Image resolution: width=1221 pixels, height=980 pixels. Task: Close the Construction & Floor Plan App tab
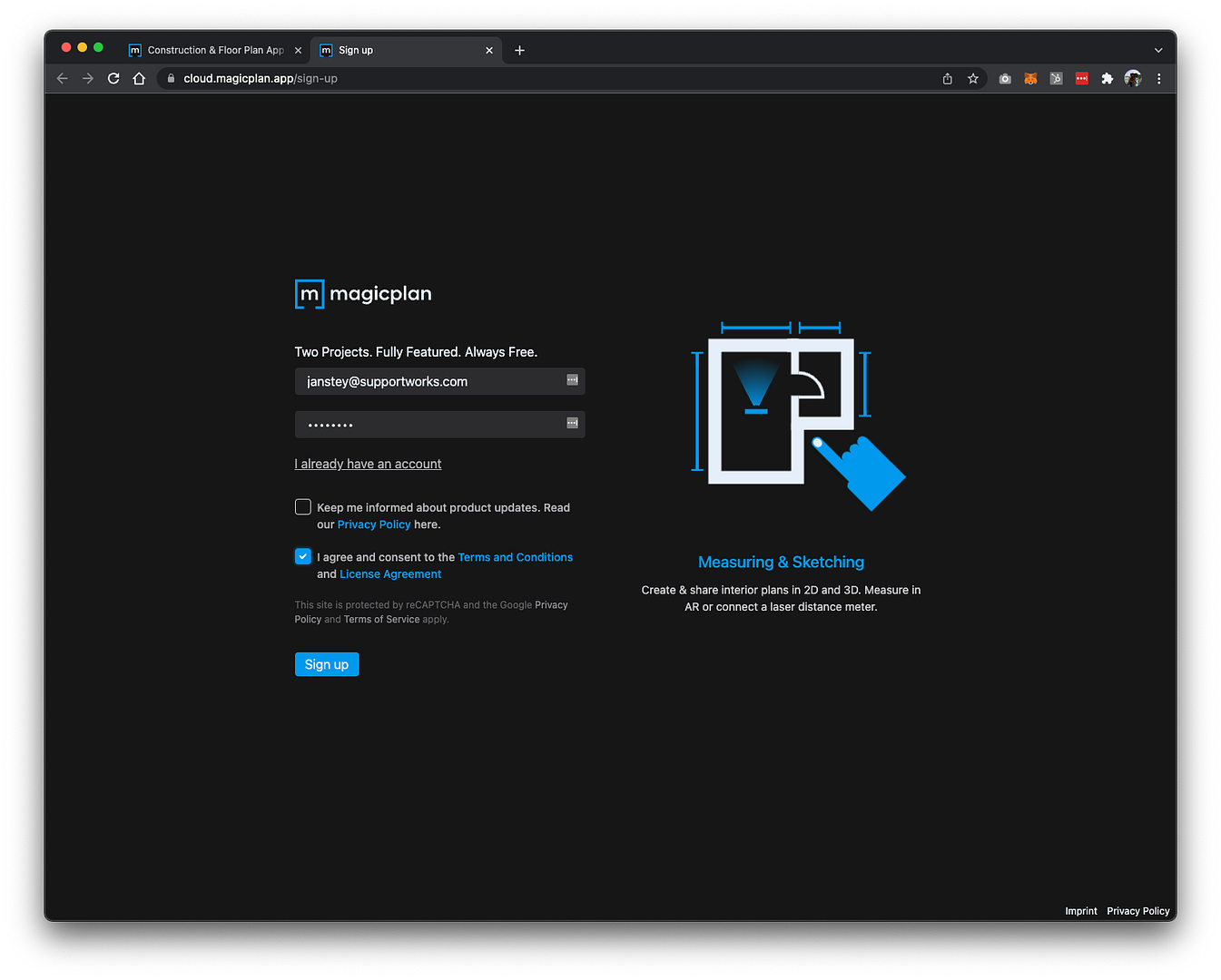pyautogui.click(x=298, y=51)
